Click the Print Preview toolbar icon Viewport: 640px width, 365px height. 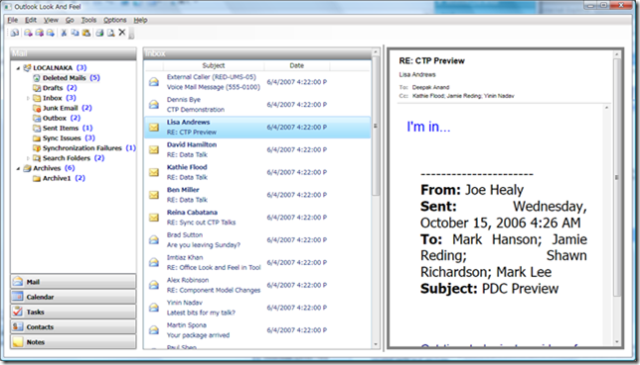111,33
